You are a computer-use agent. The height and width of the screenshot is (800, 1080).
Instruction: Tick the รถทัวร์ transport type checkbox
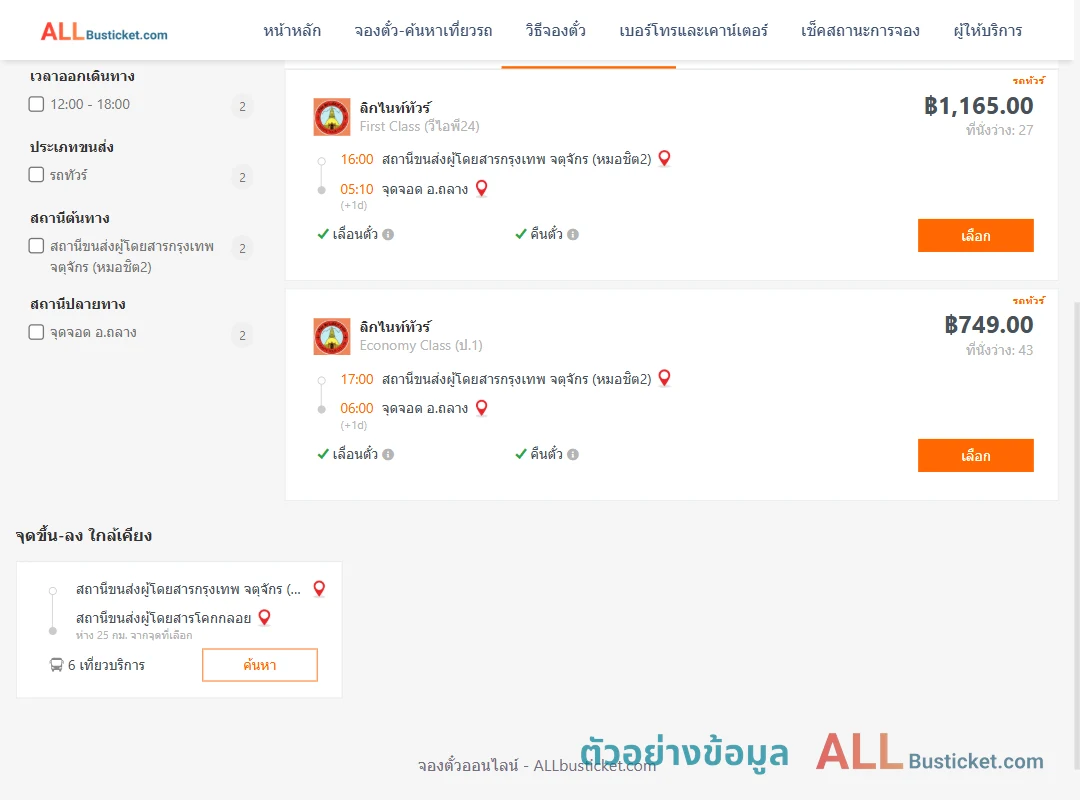pyautogui.click(x=37, y=174)
